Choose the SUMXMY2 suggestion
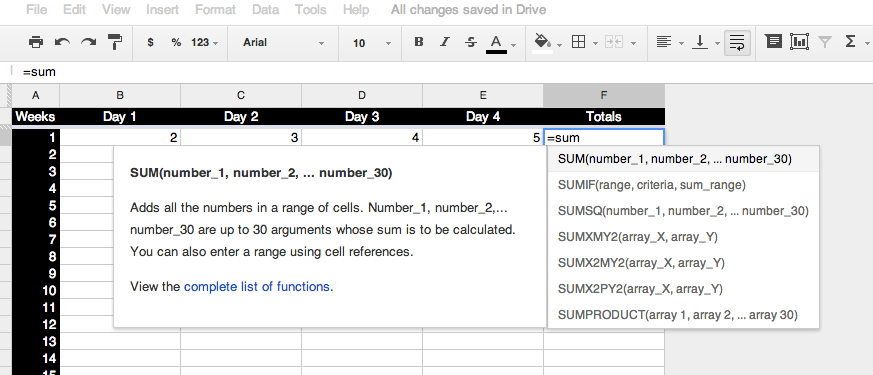The image size is (873, 375). point(683,237)
